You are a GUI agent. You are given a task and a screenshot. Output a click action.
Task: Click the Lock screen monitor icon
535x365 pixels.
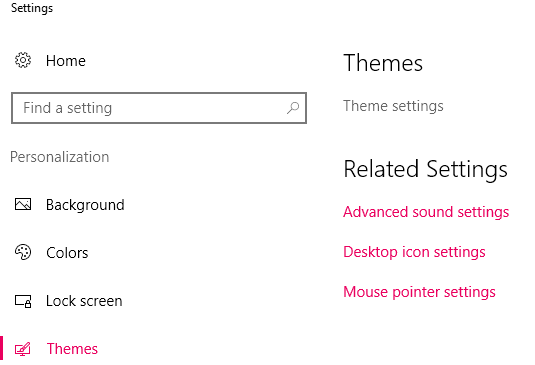(x=23, y=301)
